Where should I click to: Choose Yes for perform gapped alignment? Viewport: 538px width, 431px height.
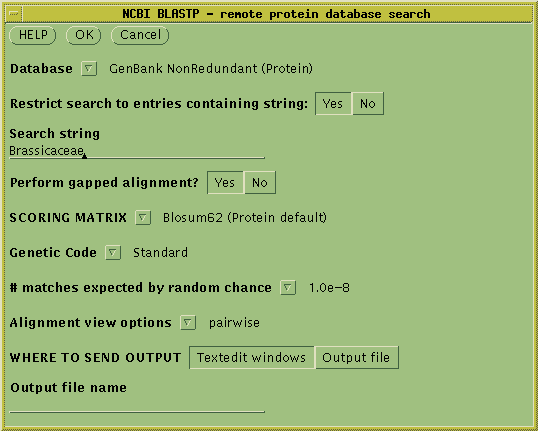tap(225, 183)
